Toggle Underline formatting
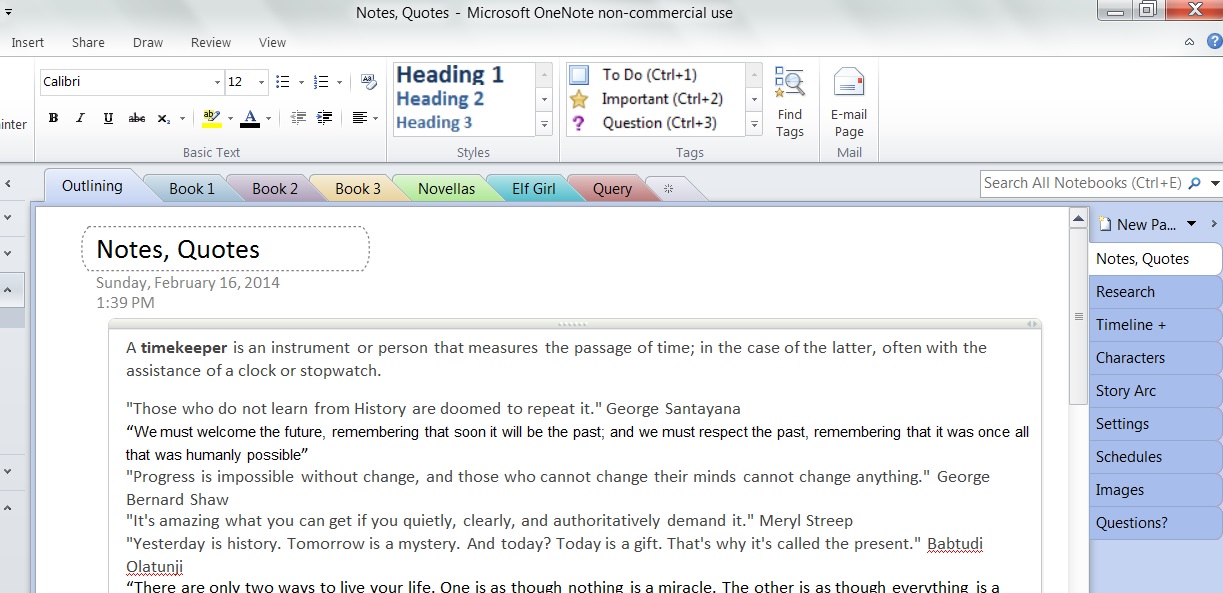 tap(108, 118)
